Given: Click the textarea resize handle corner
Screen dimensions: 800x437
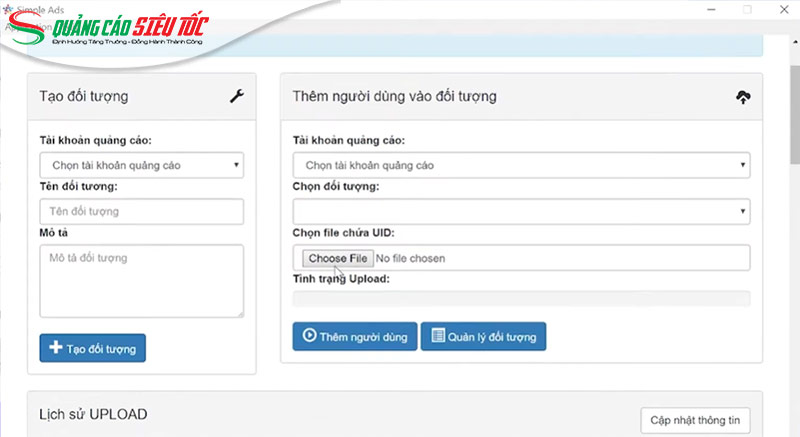Looking at the screenshot, I should tap(239, 312).
